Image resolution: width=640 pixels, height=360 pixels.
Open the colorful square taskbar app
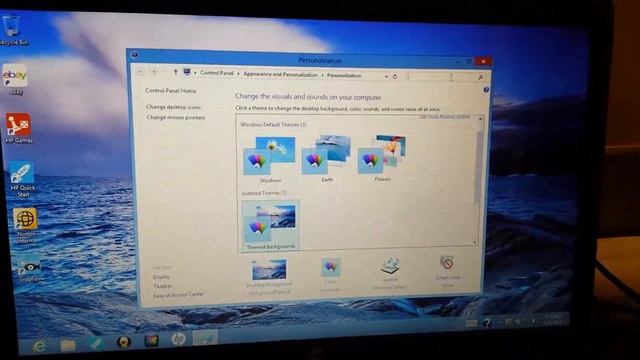(151, 340)
